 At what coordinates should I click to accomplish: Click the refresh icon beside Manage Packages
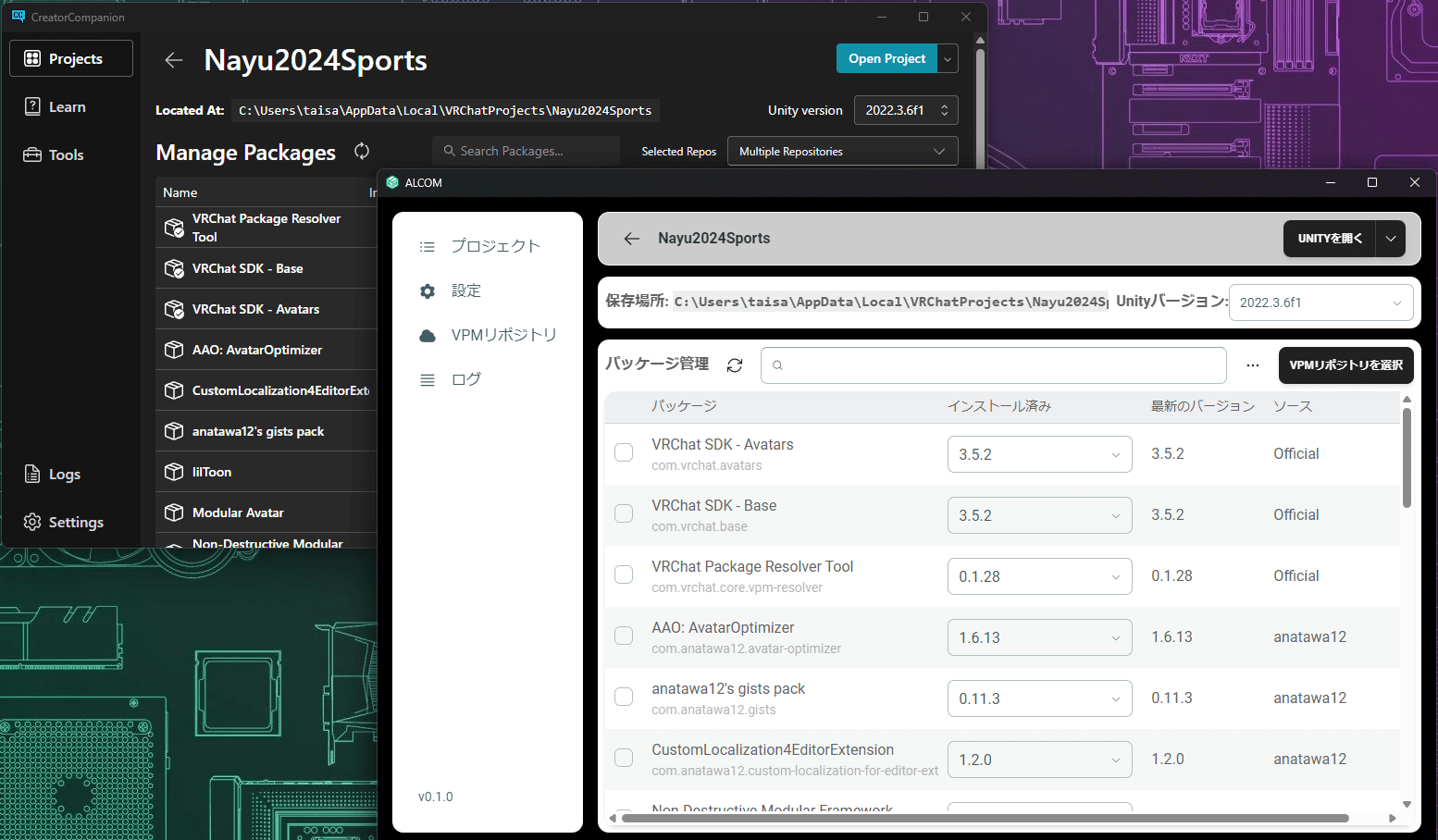pyautogui.click(x=362, y=151)
